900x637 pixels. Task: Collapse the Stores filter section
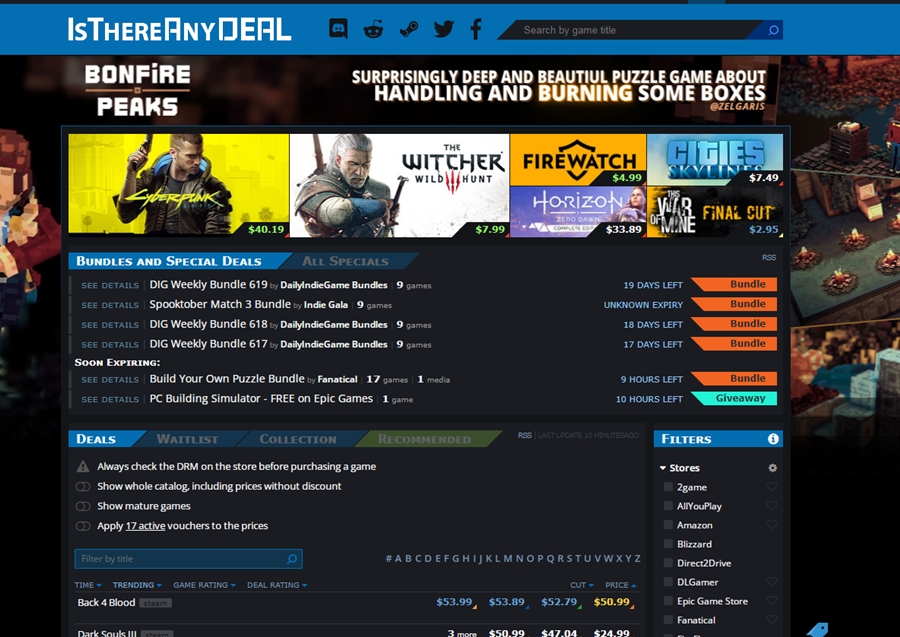[x=680, y=468]
